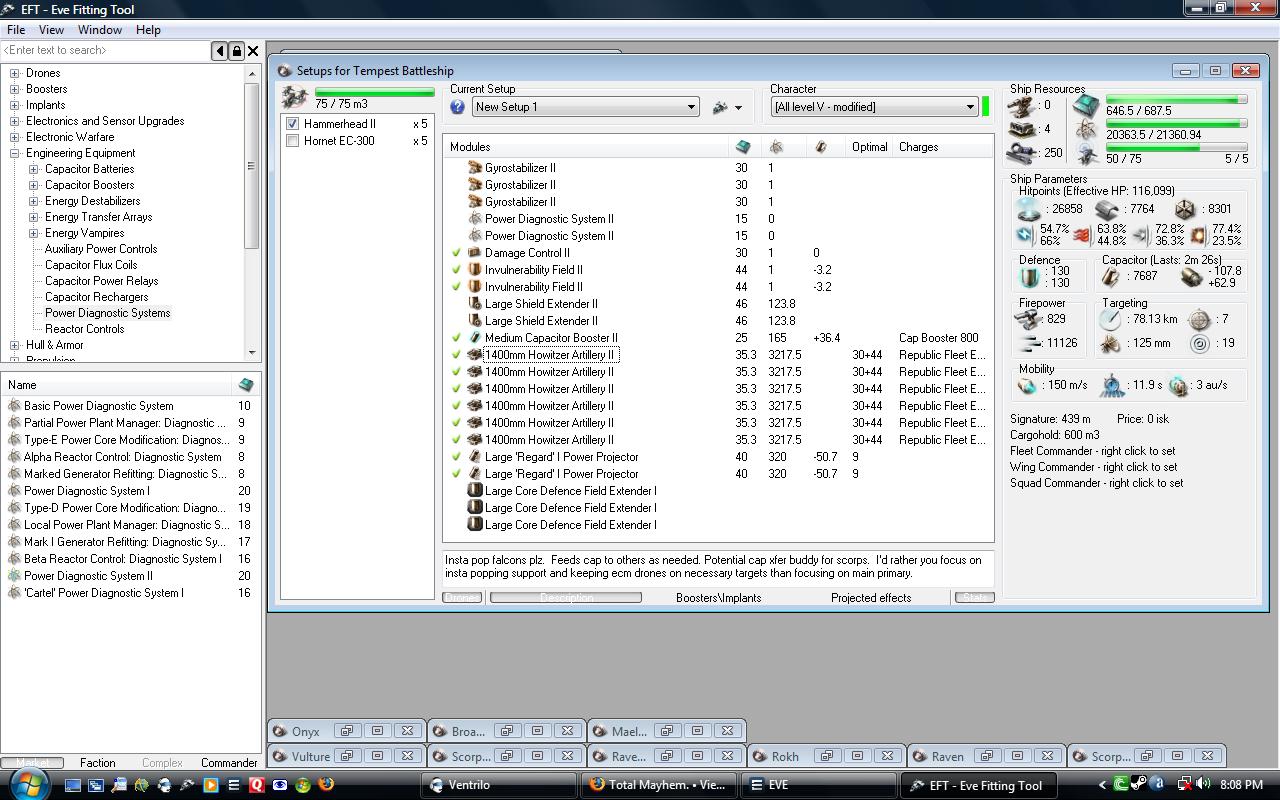Click the ship icon next to setup dropdown
Viewport: 1280px width, 800px height.
click(x=720, y=107)
